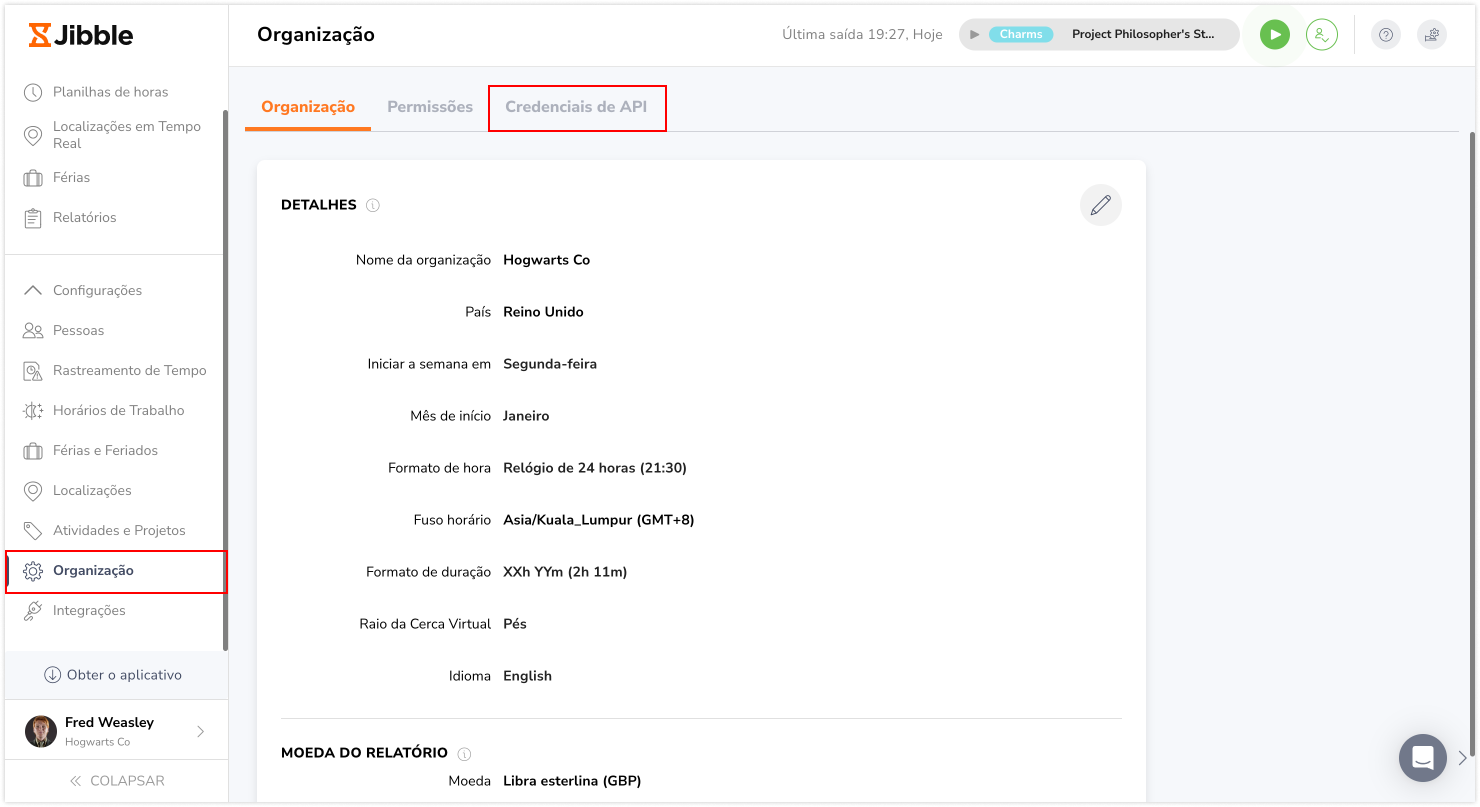This screenshot has height=807, width=1480.
Task: Open Pessoas people icon
Action: click(33, 330)
